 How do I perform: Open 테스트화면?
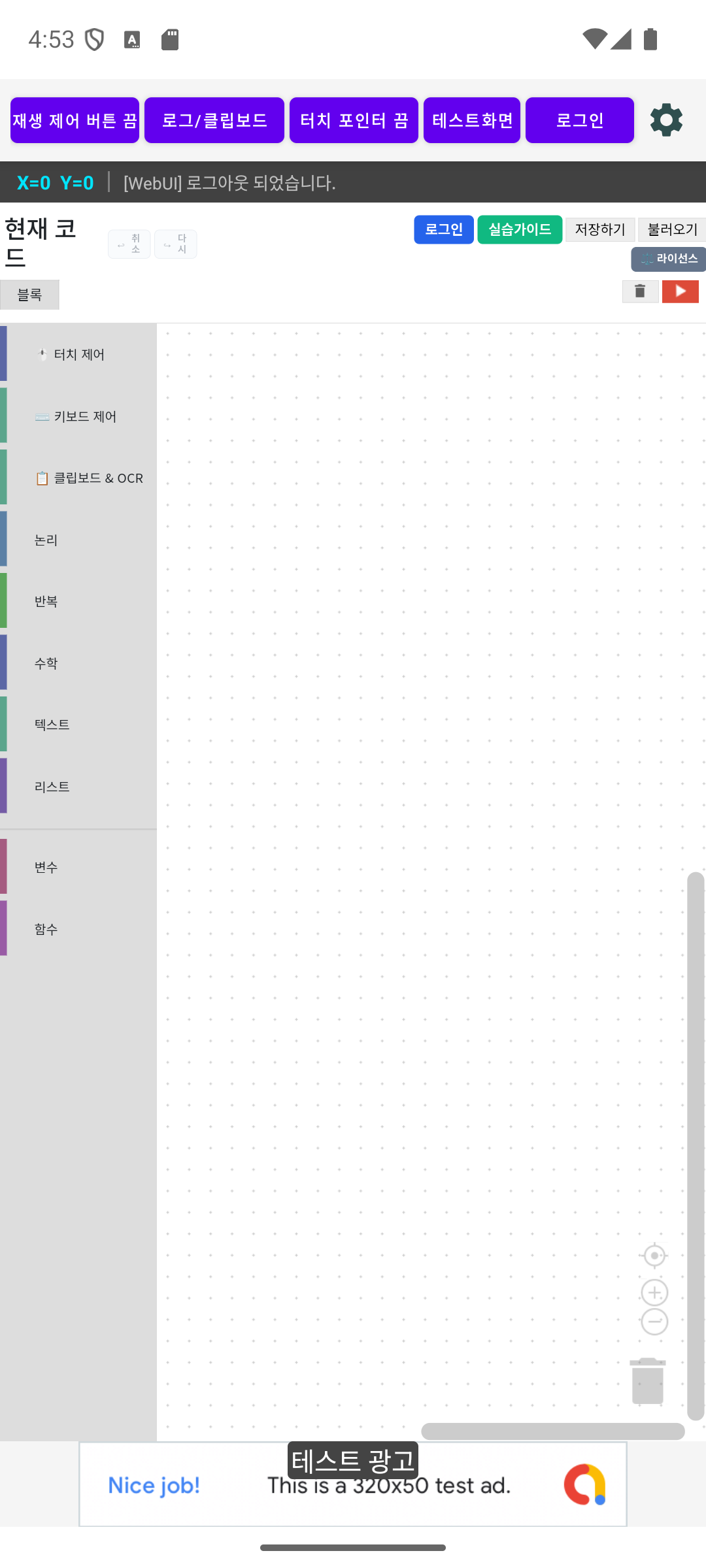[x=472, y=120]
